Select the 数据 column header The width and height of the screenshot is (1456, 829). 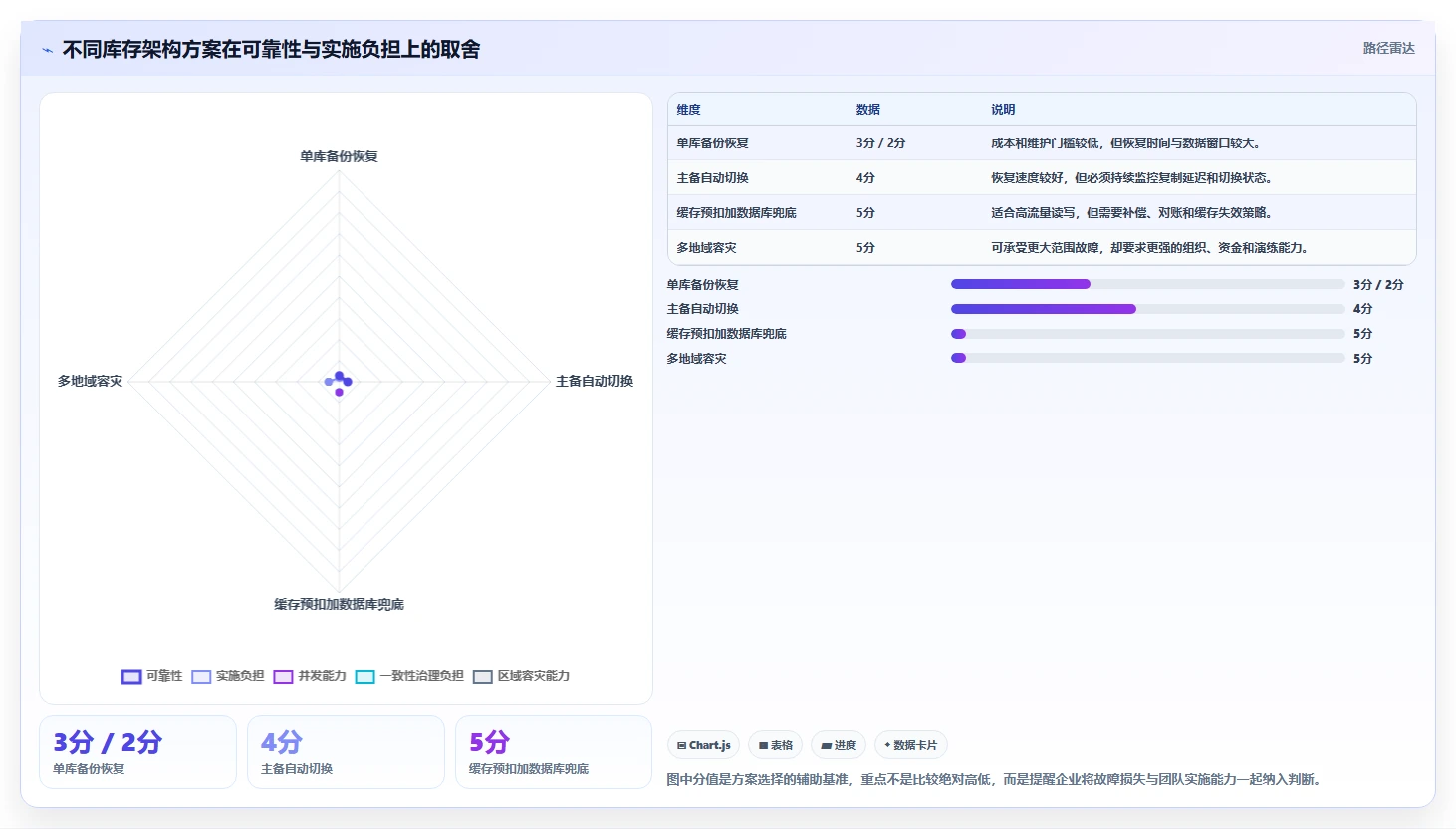(x=867, y=110)
